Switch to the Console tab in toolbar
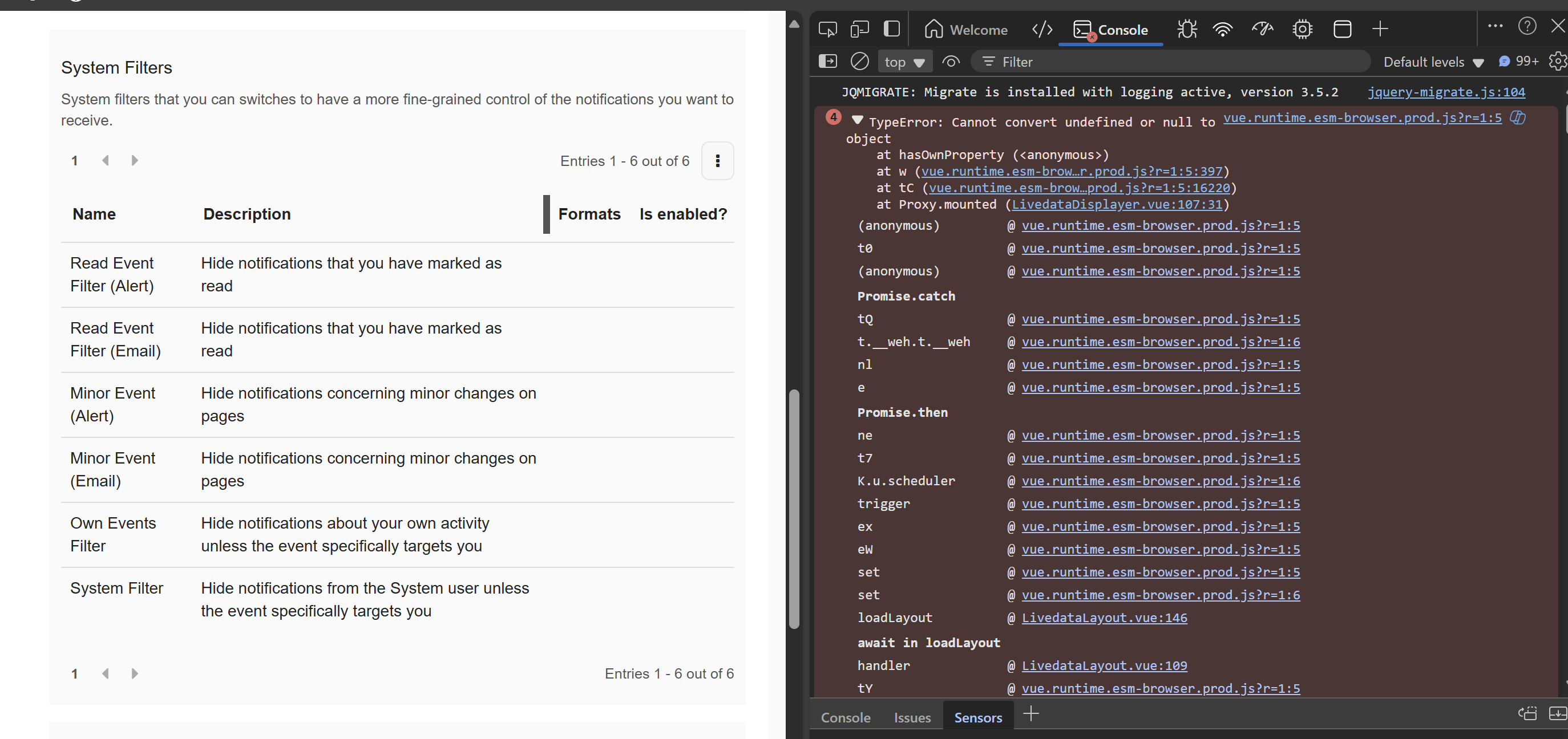This screenshot has height=739, width=1568. tap(1110, 29)
